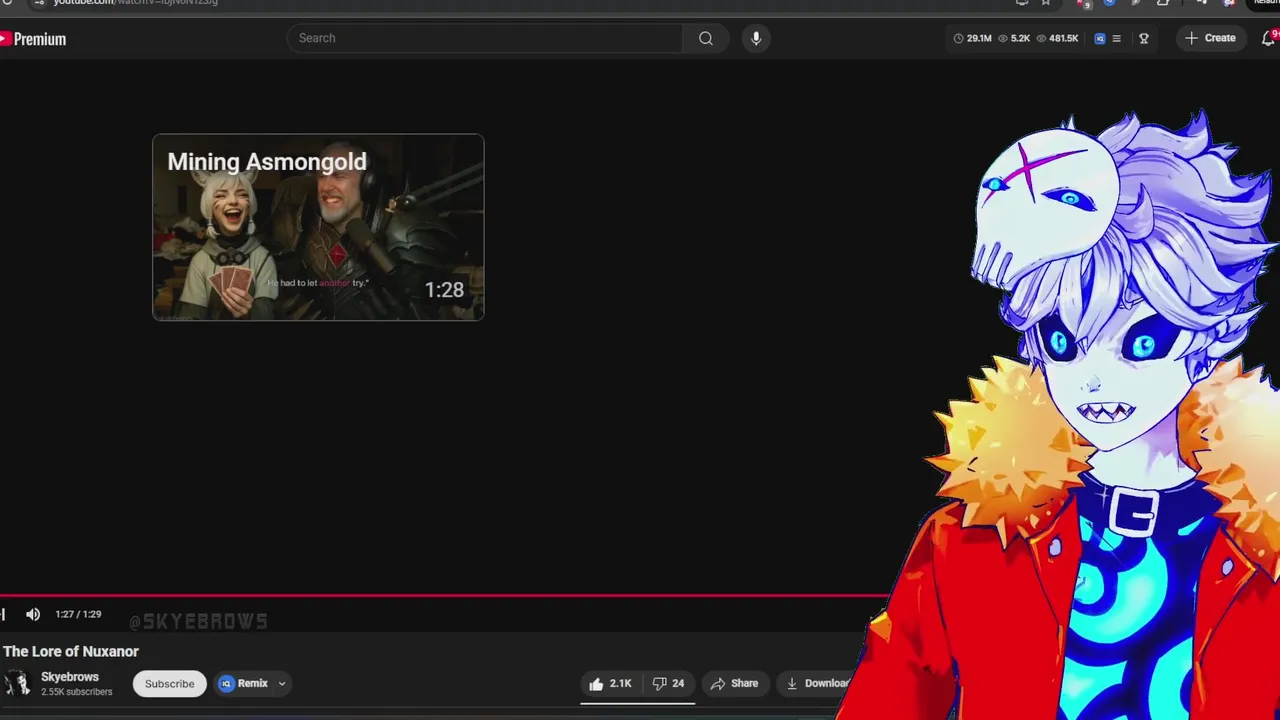Like the video with 2.1K likes

pyautogui.click(x=610, y=684)
